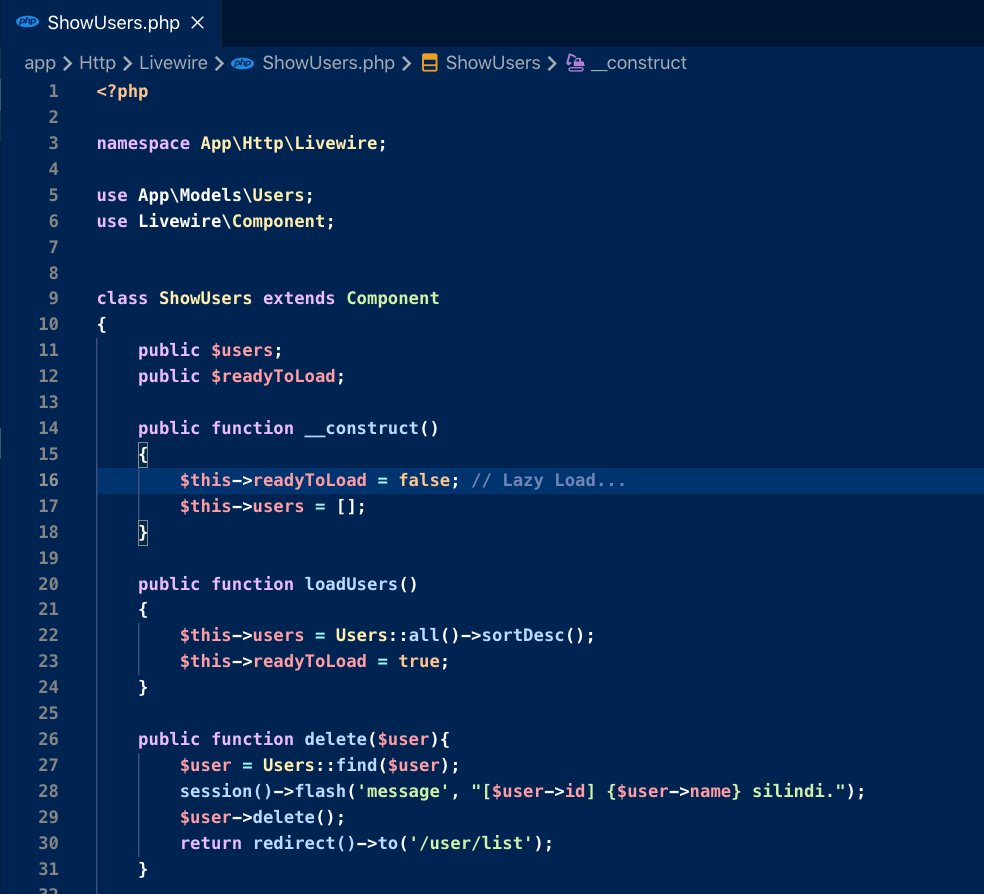The height and width of the screenshot is (894, 984).
Task: Click the '__construct()' method name on line 14
Action: (x=372, y=428)
